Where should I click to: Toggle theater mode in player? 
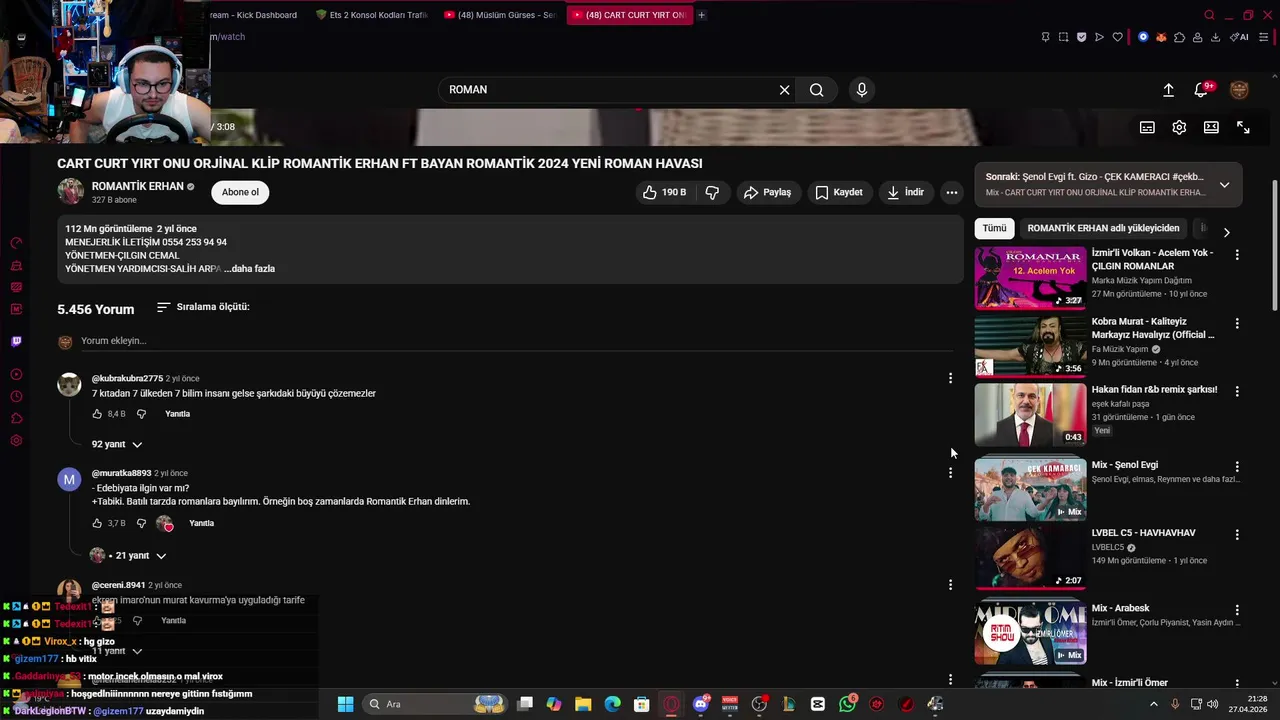click(1211, 127)
